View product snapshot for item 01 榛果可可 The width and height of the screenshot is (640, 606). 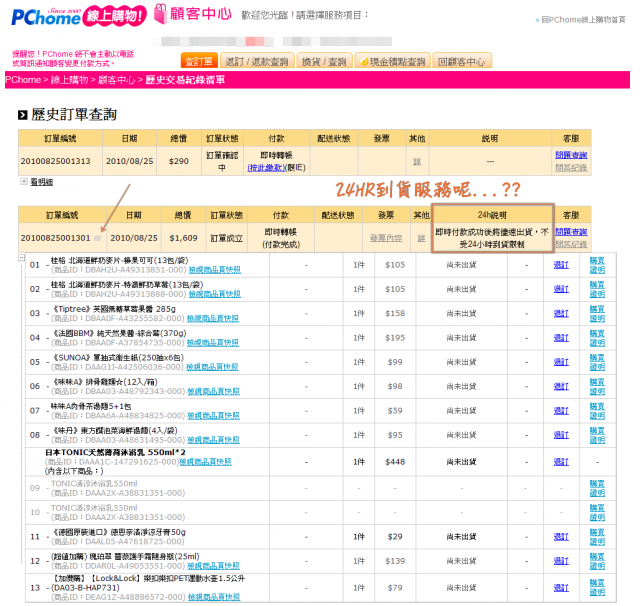(215, 270)
